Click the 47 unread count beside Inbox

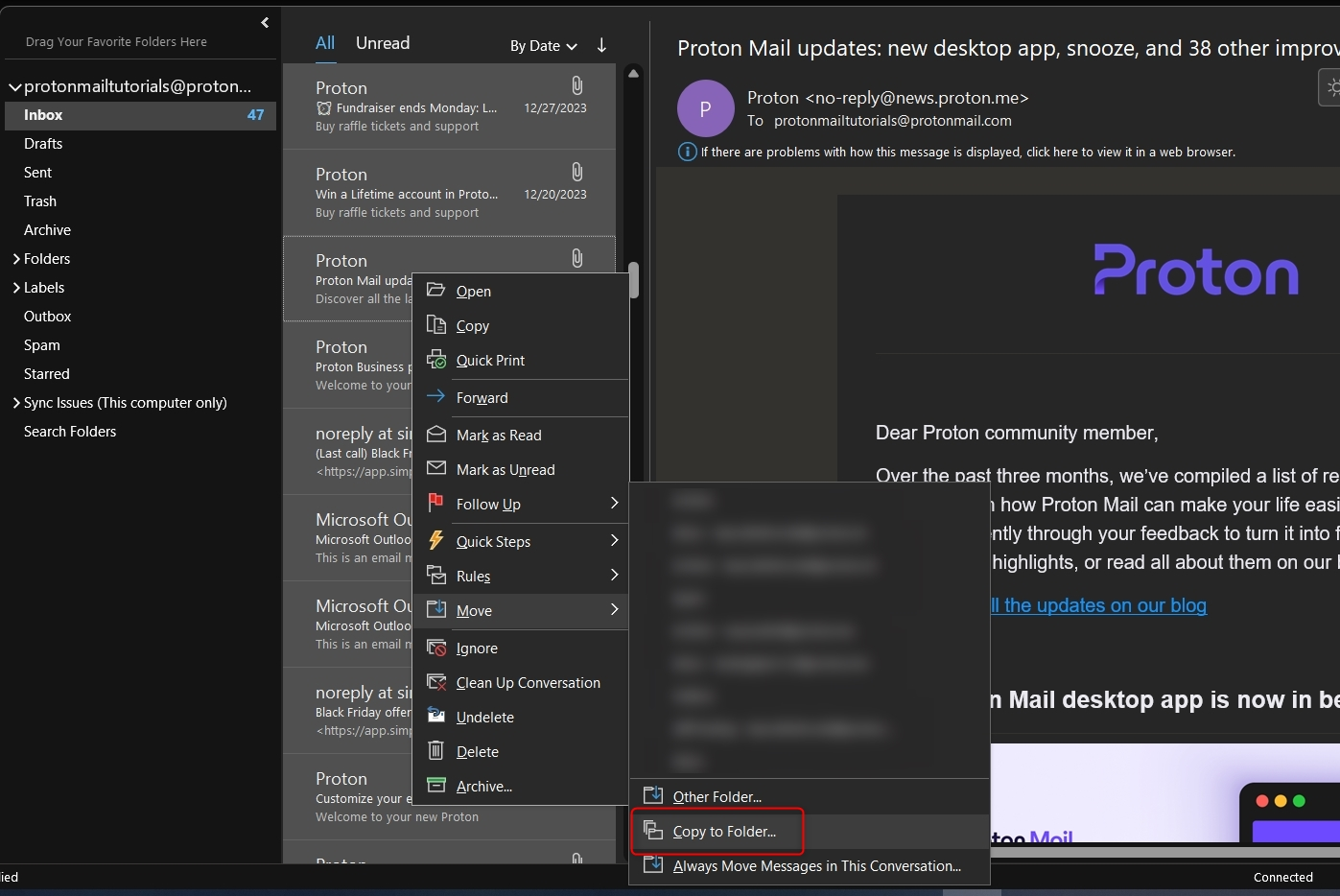pos(255,115)
